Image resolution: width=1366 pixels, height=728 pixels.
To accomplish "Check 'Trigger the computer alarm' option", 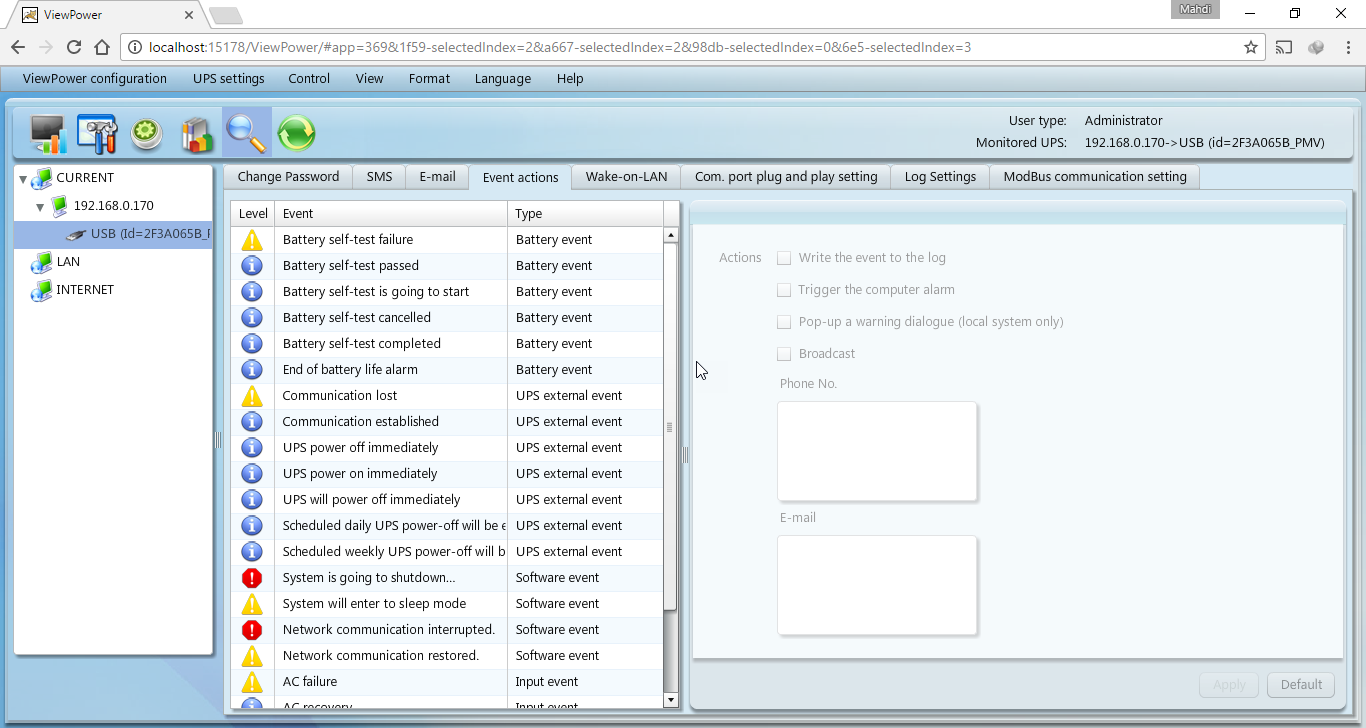I will [784, 290].
